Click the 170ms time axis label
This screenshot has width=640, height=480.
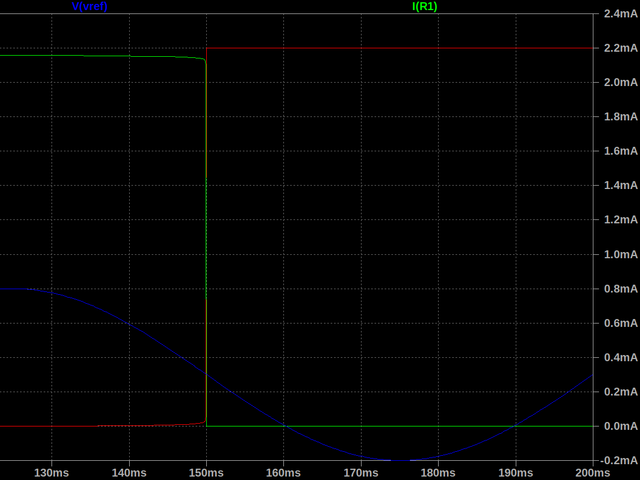coord(361,472)
